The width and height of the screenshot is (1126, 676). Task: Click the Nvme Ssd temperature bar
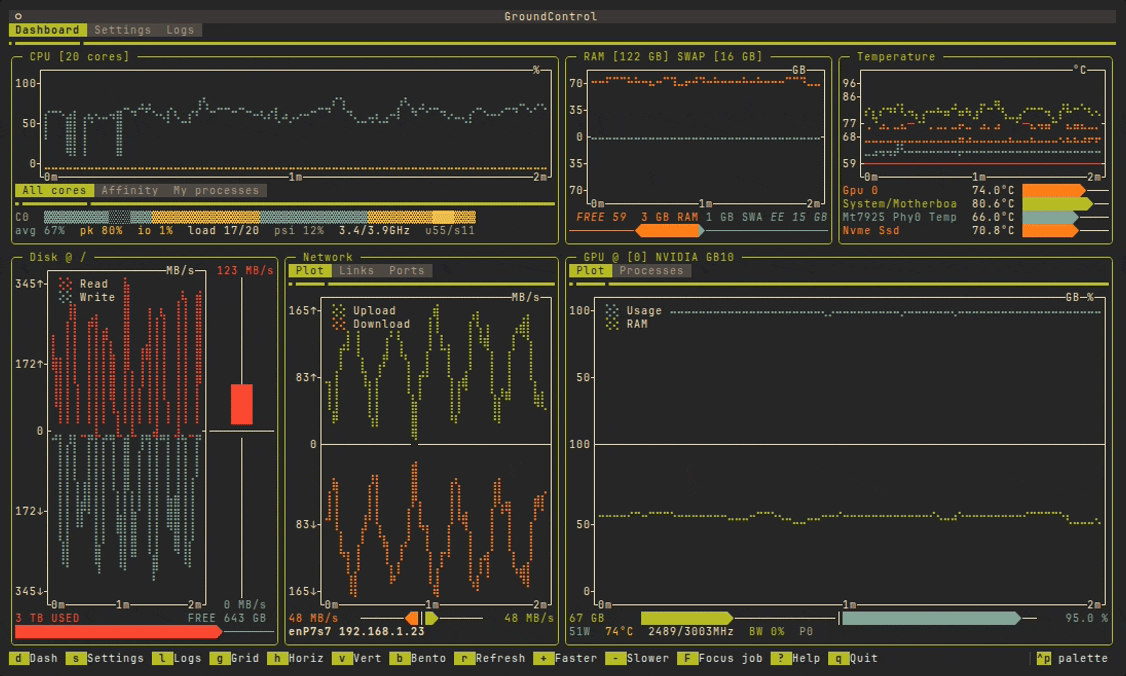click(1050, 231)
